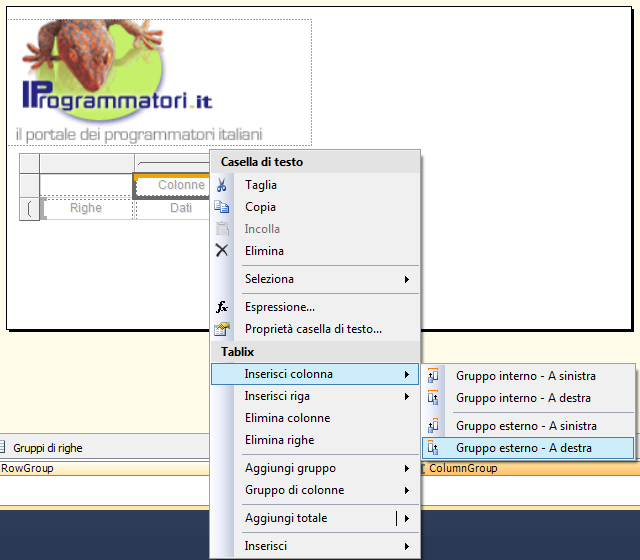Choose Gruppo interno - A destra
The width and height of the screenshot is (640, 560).
coord(528,398)
